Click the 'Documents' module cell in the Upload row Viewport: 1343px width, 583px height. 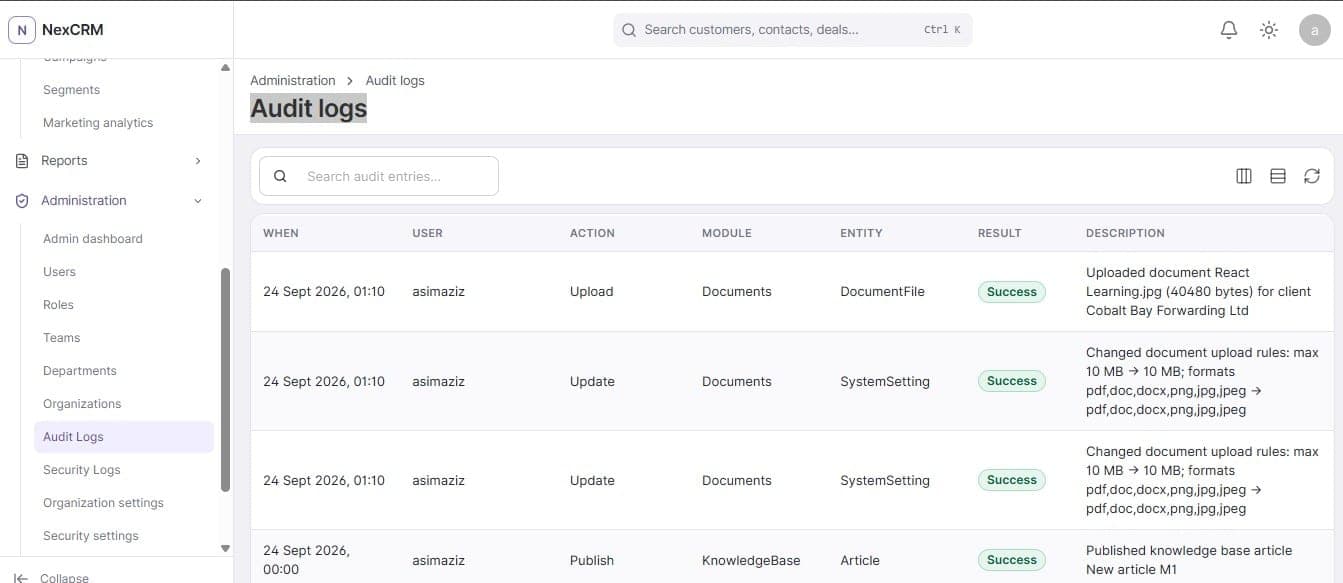pyautogui.click(x=737, y=292)
